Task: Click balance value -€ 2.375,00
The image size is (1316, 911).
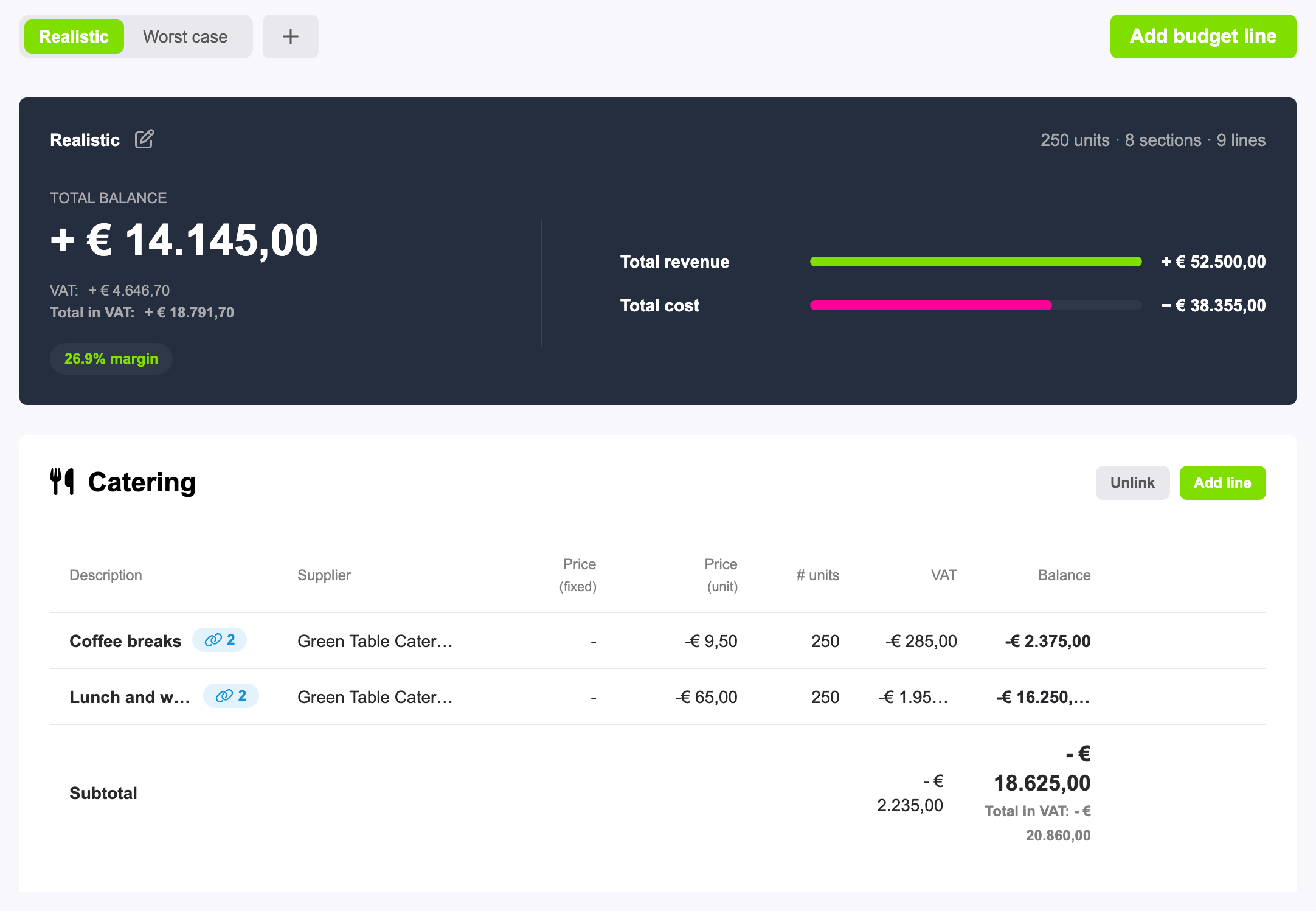Action: click(x=1048, y=641)
